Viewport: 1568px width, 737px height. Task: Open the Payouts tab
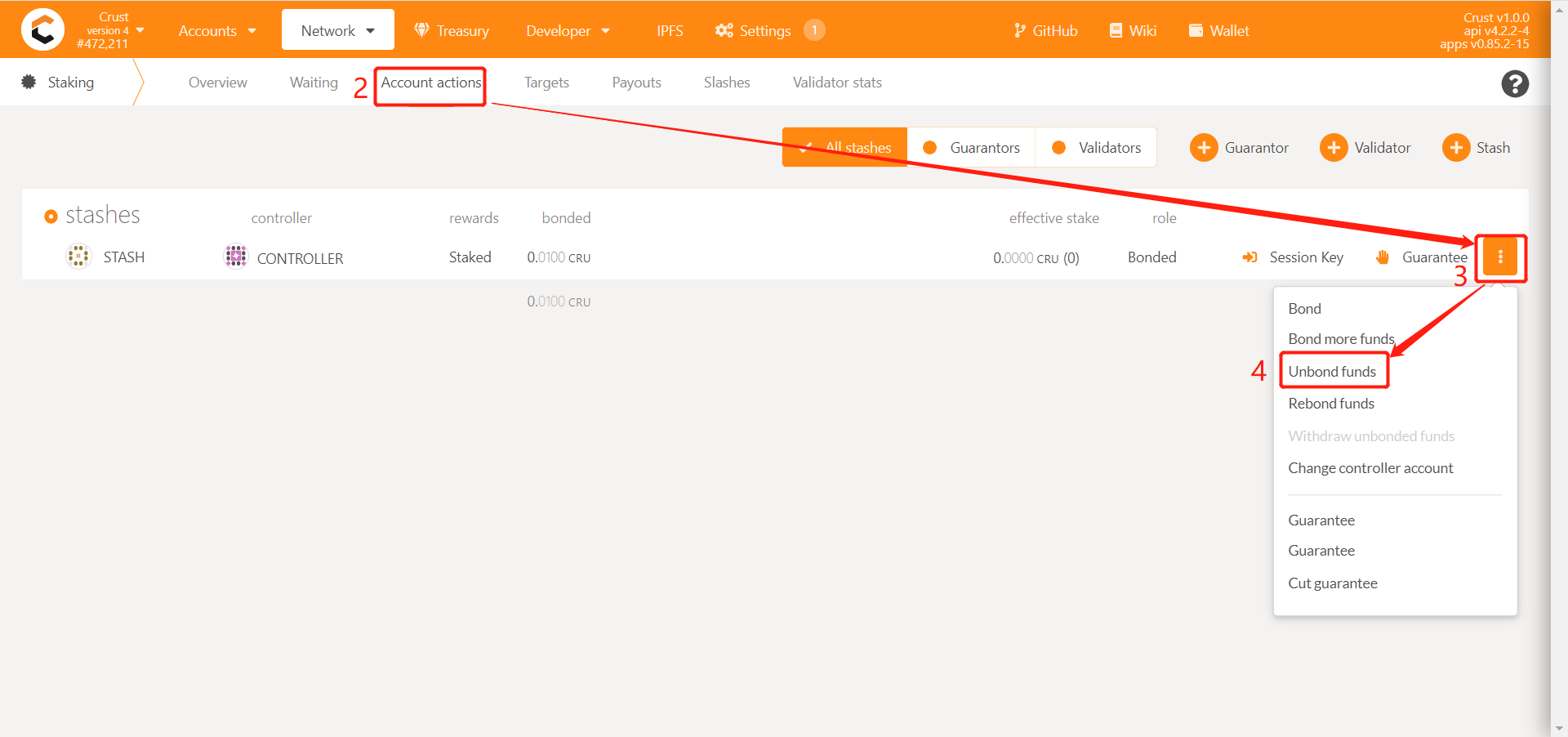point(636,83)
